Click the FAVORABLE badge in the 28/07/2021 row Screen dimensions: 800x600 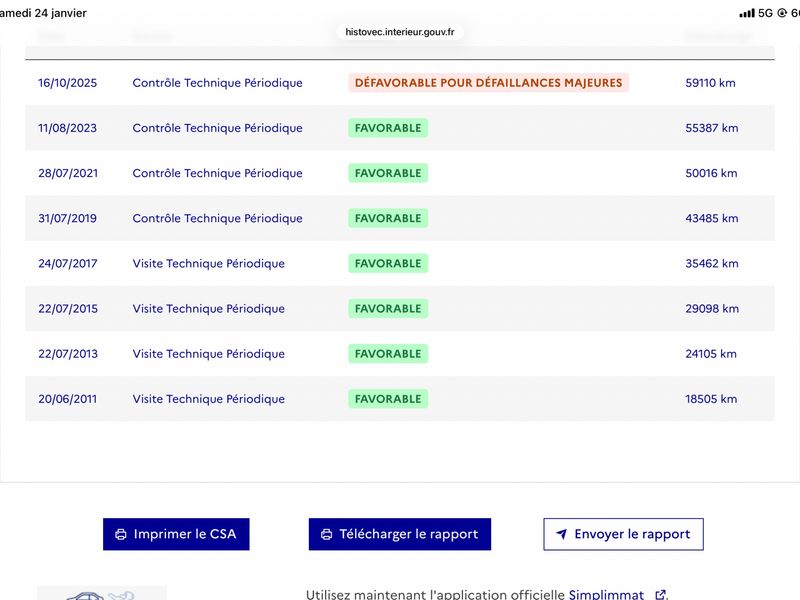pos(388,173)
